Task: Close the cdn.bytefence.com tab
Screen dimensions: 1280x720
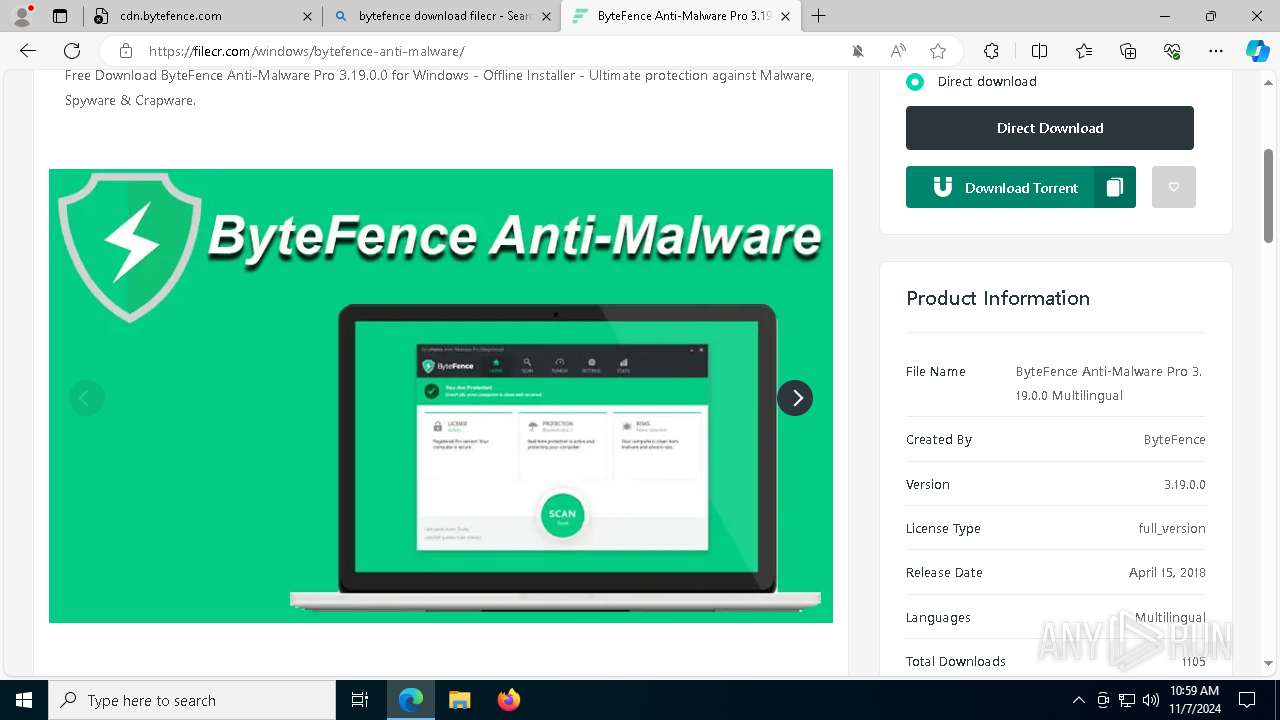Action: click(x=307, y=16)
